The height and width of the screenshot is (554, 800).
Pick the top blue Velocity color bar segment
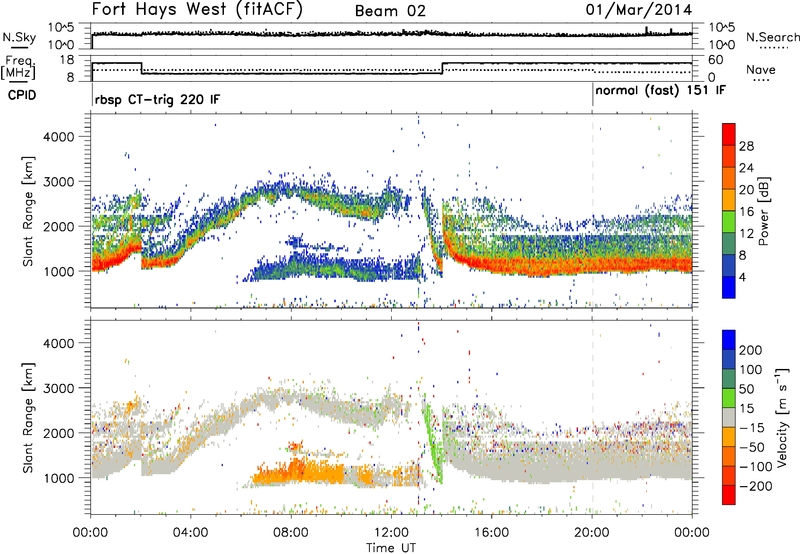(x=729, y=340)
